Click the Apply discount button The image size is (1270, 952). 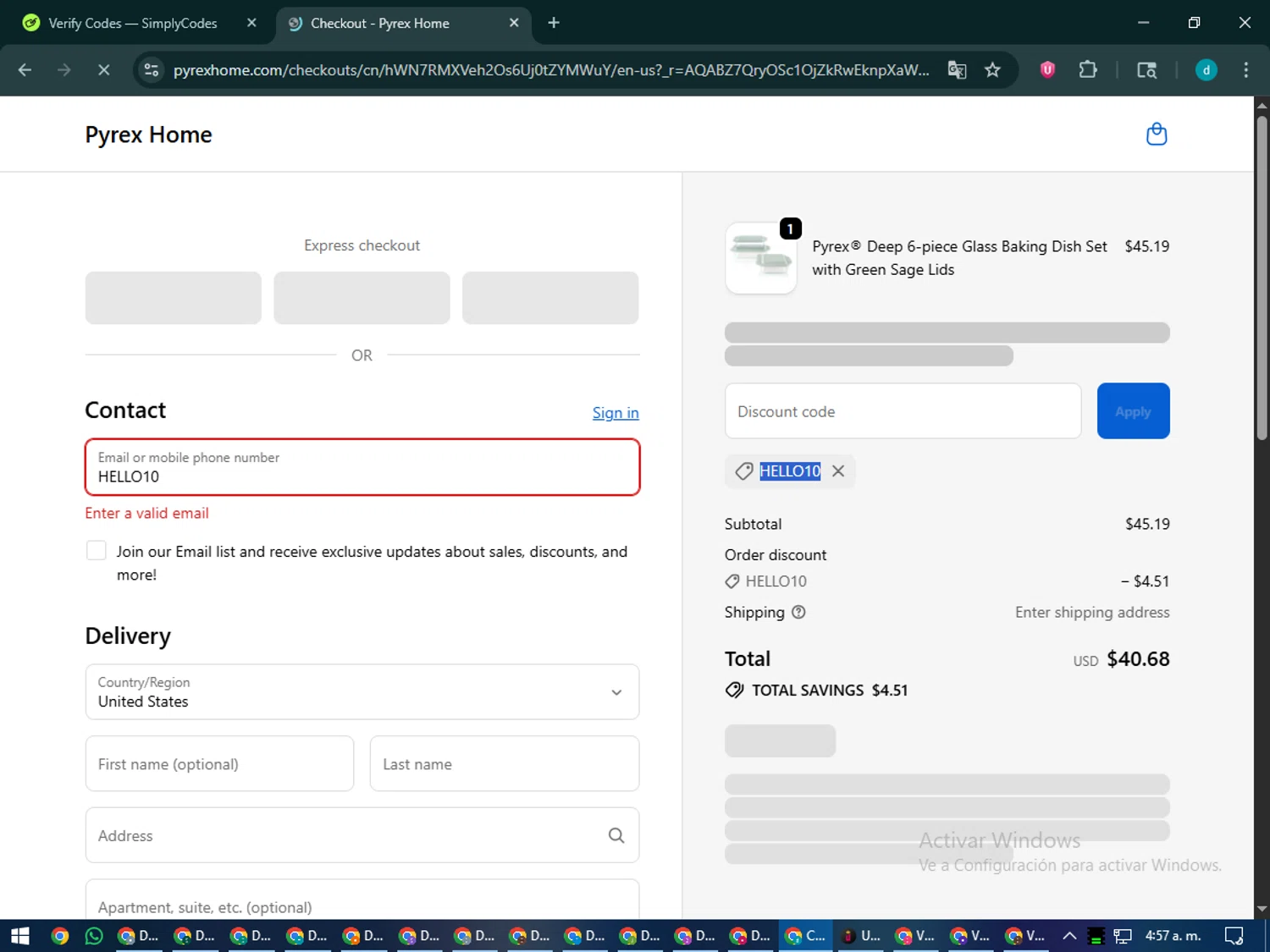(1133, 411)
